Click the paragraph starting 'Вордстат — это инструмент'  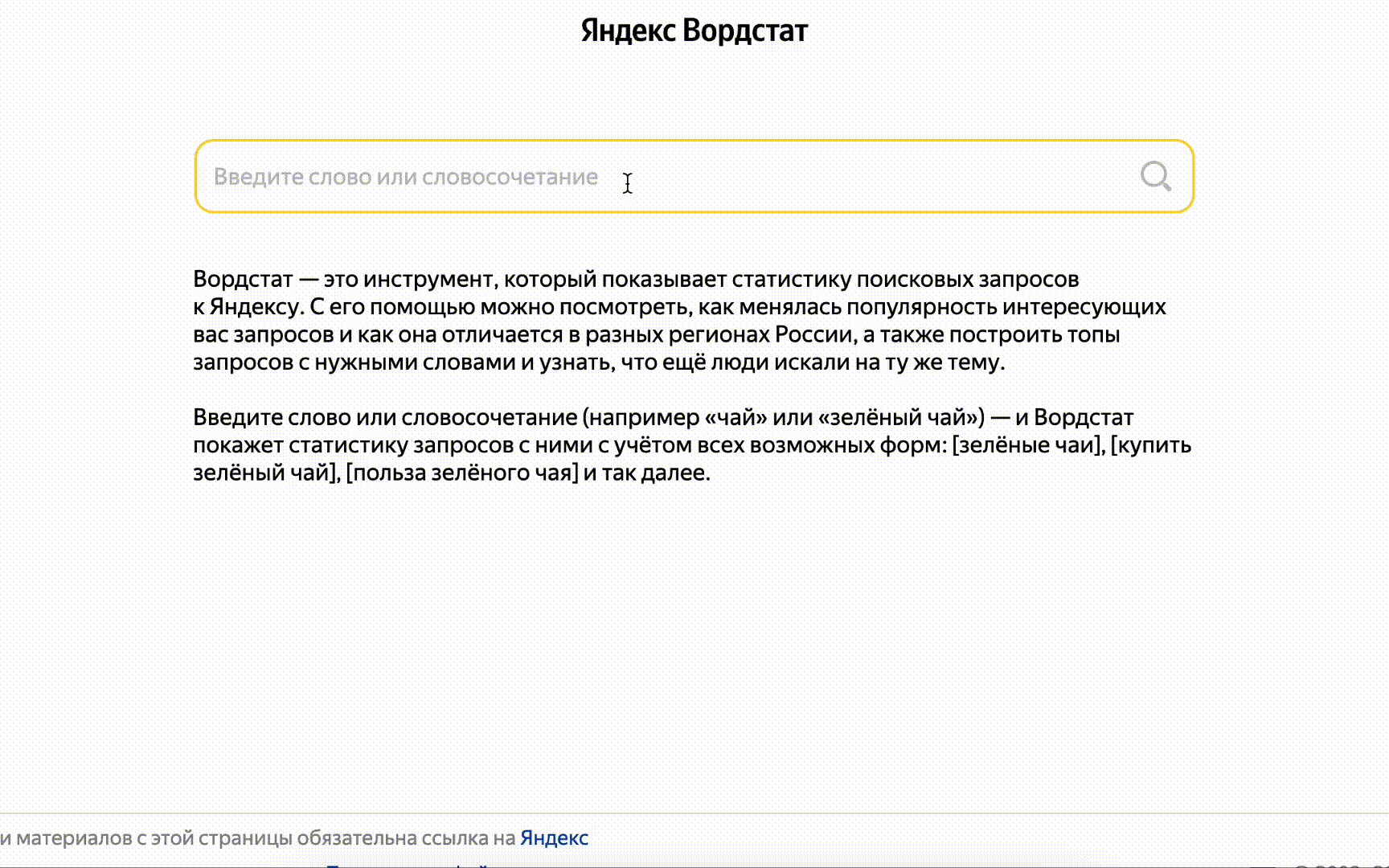pos(679,320)
